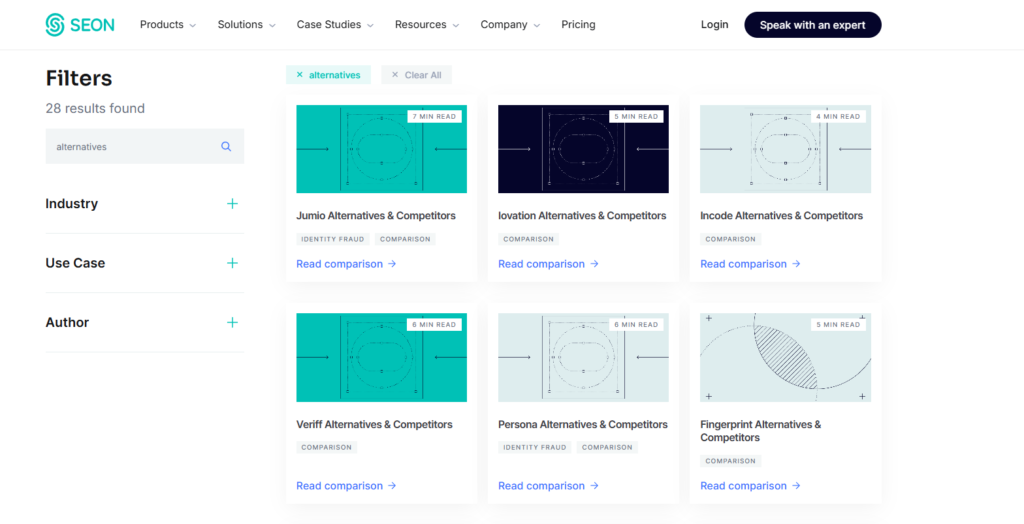Click the 7 MIN READ badge
The width and height of the screenshot is (1024, 524).
[434, 116]
